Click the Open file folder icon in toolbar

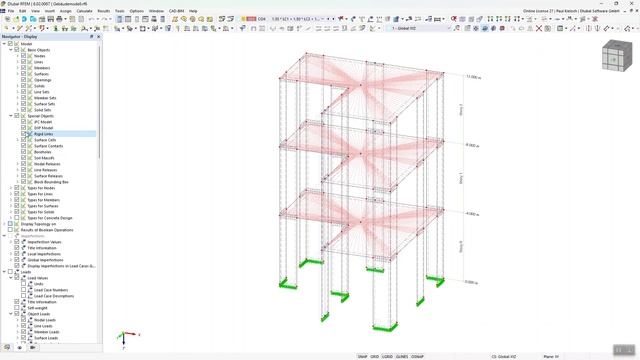pos(16,19)
